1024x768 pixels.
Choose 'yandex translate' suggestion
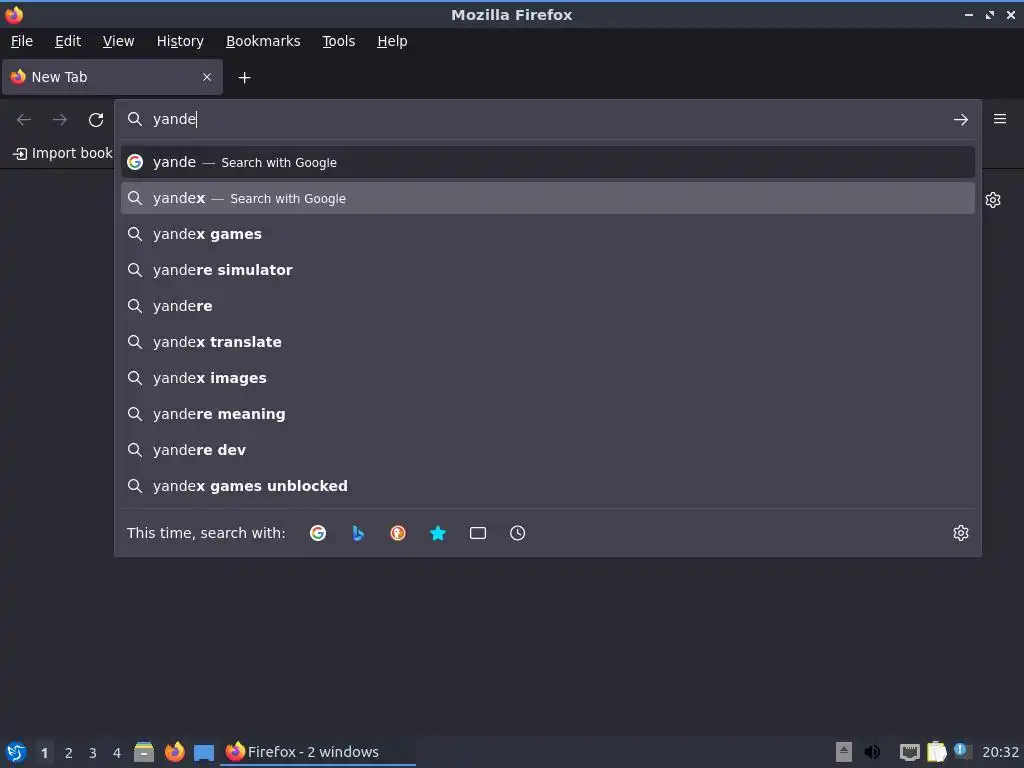point(548,342)
